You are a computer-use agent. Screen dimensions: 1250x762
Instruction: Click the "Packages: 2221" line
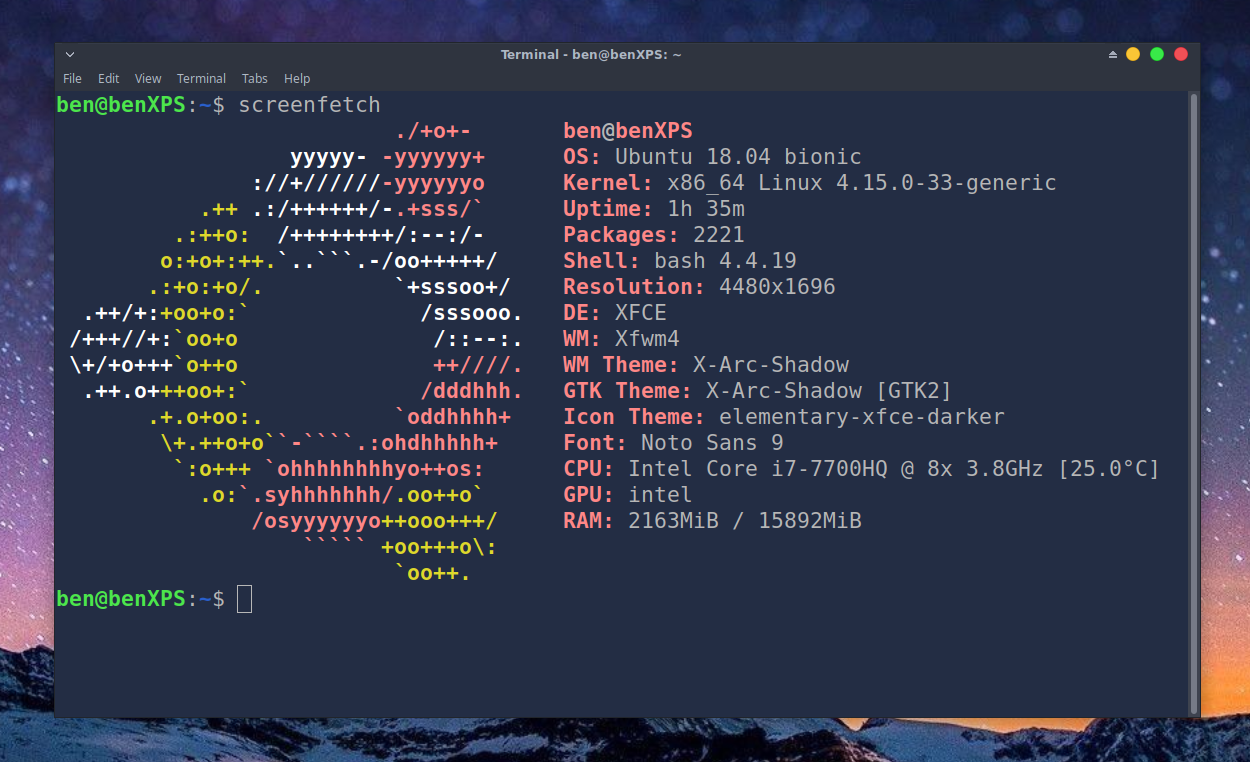coord(654,235)
